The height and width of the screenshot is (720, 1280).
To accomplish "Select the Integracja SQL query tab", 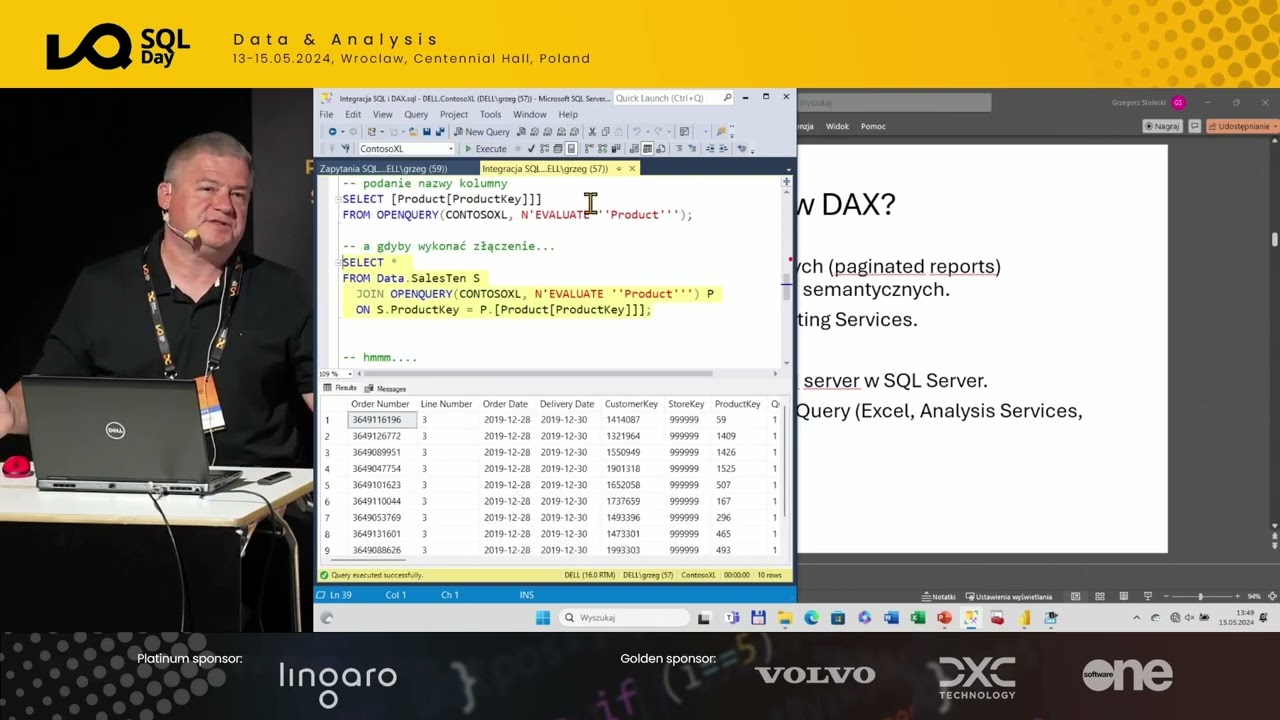I will (x=545, y=169).
